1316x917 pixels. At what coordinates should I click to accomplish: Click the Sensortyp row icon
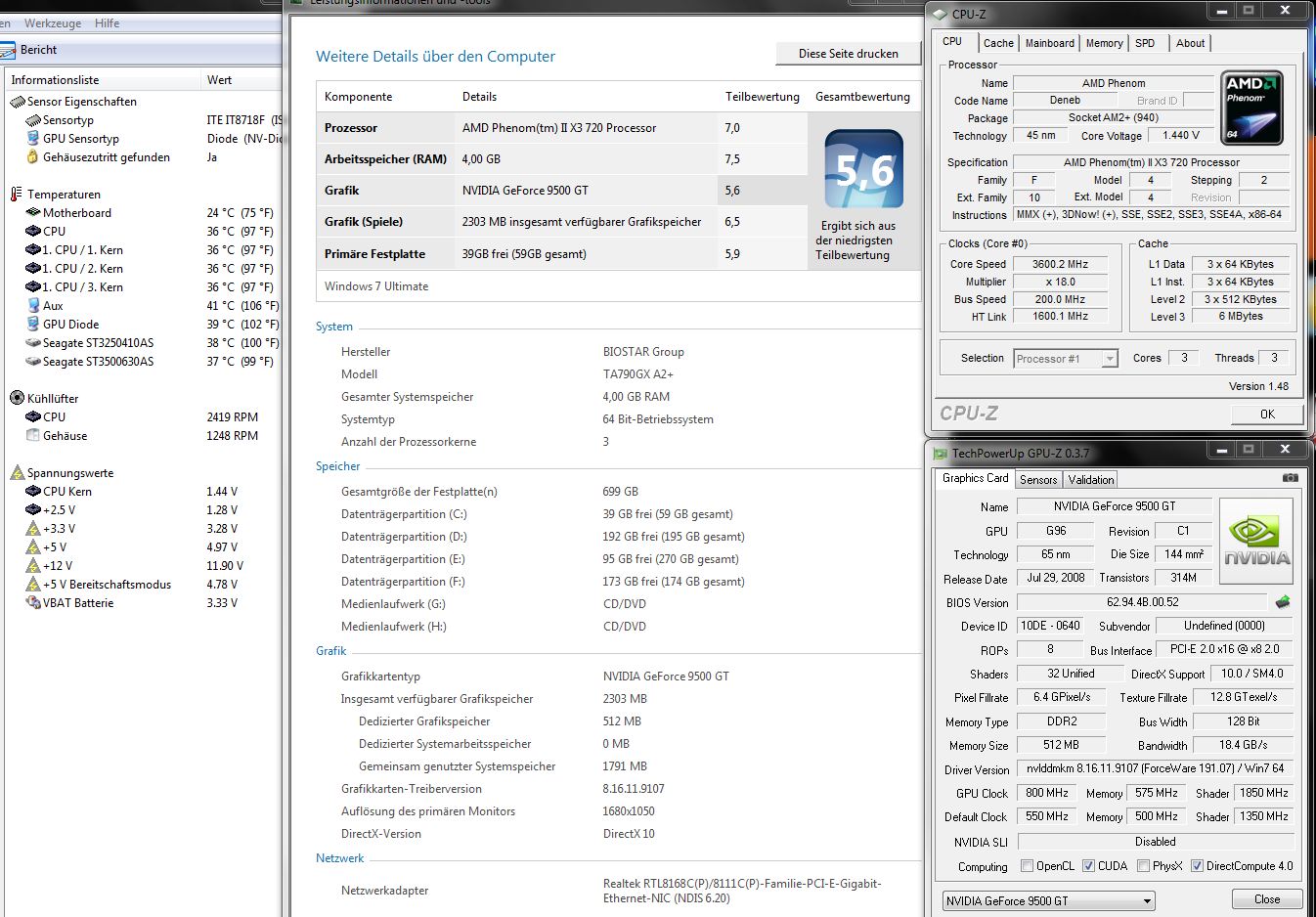[x=33, y=120]
